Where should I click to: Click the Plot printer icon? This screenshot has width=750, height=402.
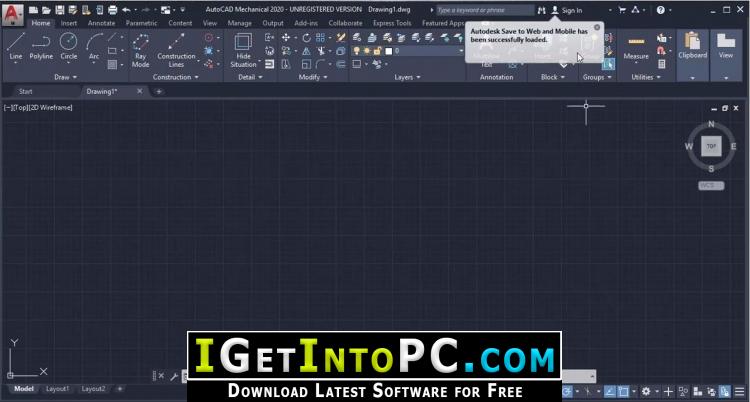pos(112,10)
